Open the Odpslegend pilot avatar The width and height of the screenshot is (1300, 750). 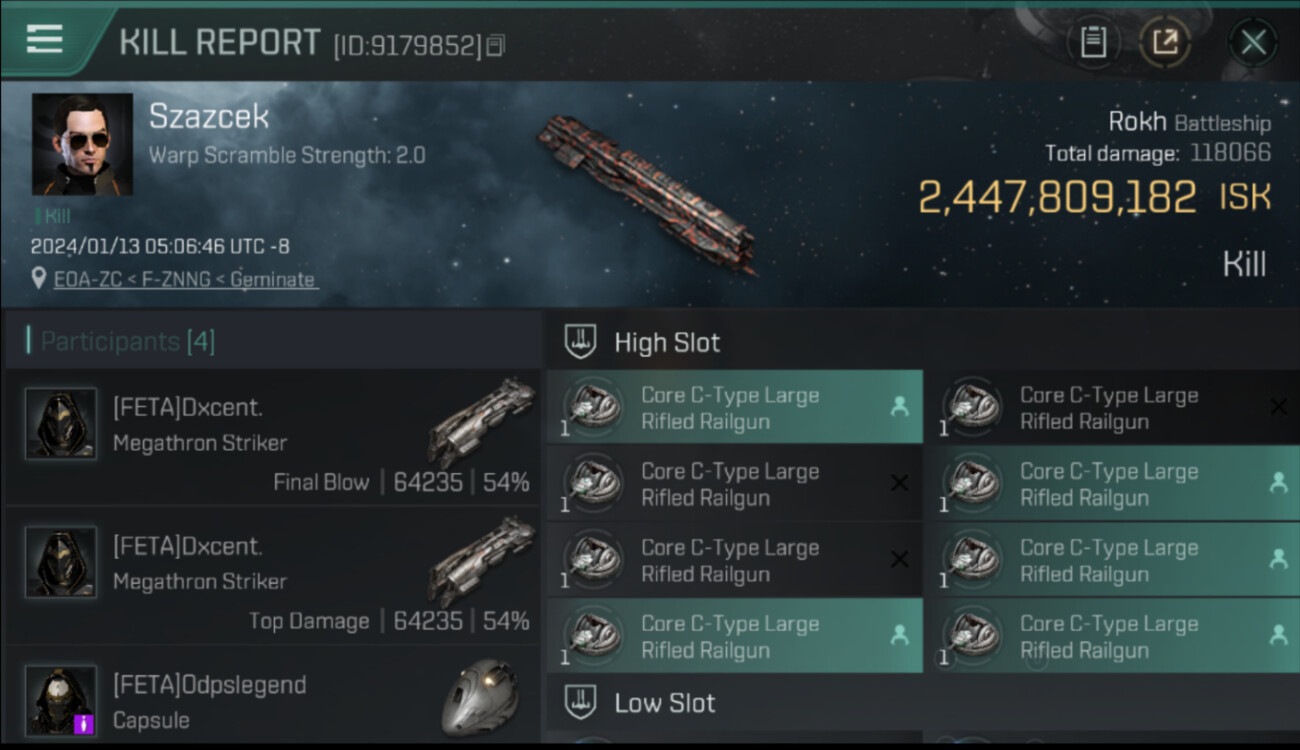point(61,700)
